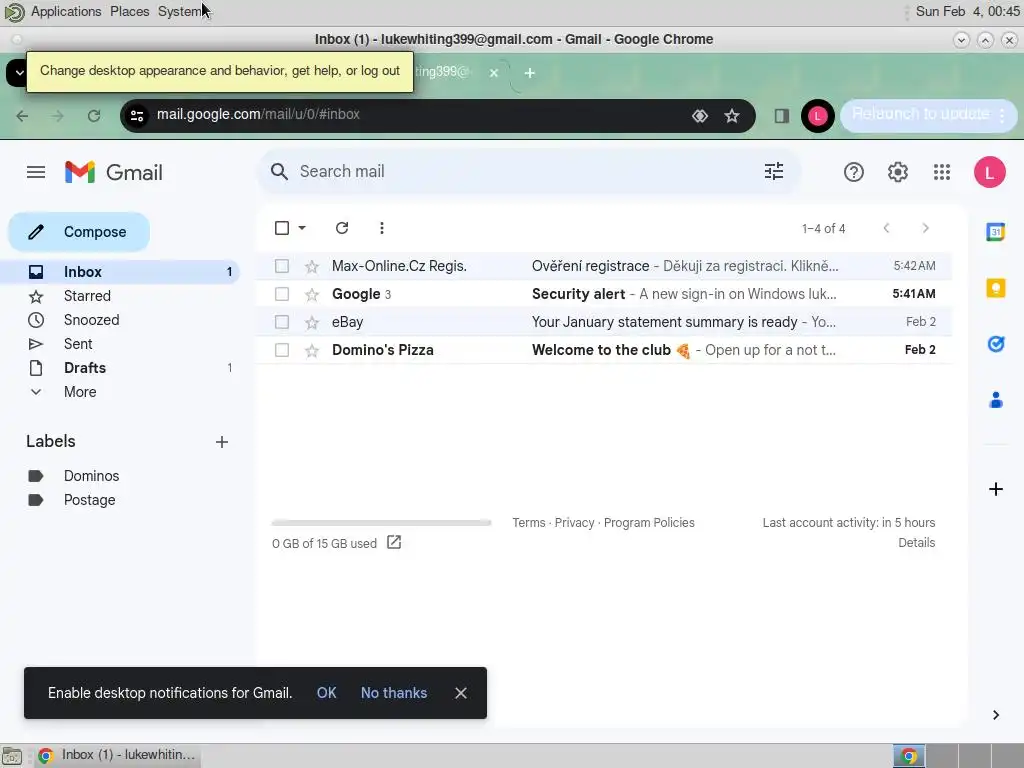Open the Terms link
This screenshot has height=768, width=1024.
pos(528,522)
